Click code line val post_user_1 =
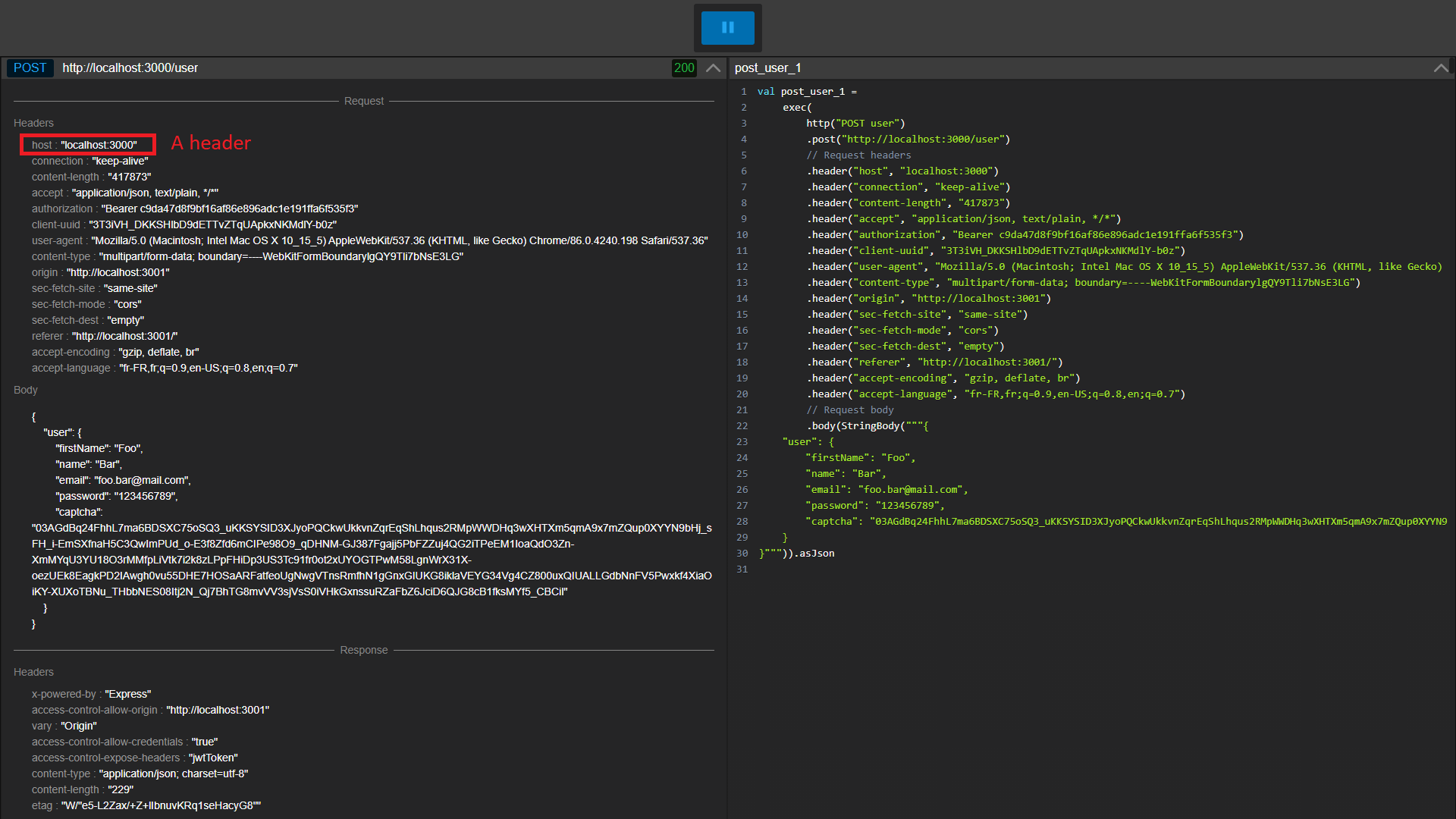The width and height of the screenshot is (1456, 819). tap(807, 91)
